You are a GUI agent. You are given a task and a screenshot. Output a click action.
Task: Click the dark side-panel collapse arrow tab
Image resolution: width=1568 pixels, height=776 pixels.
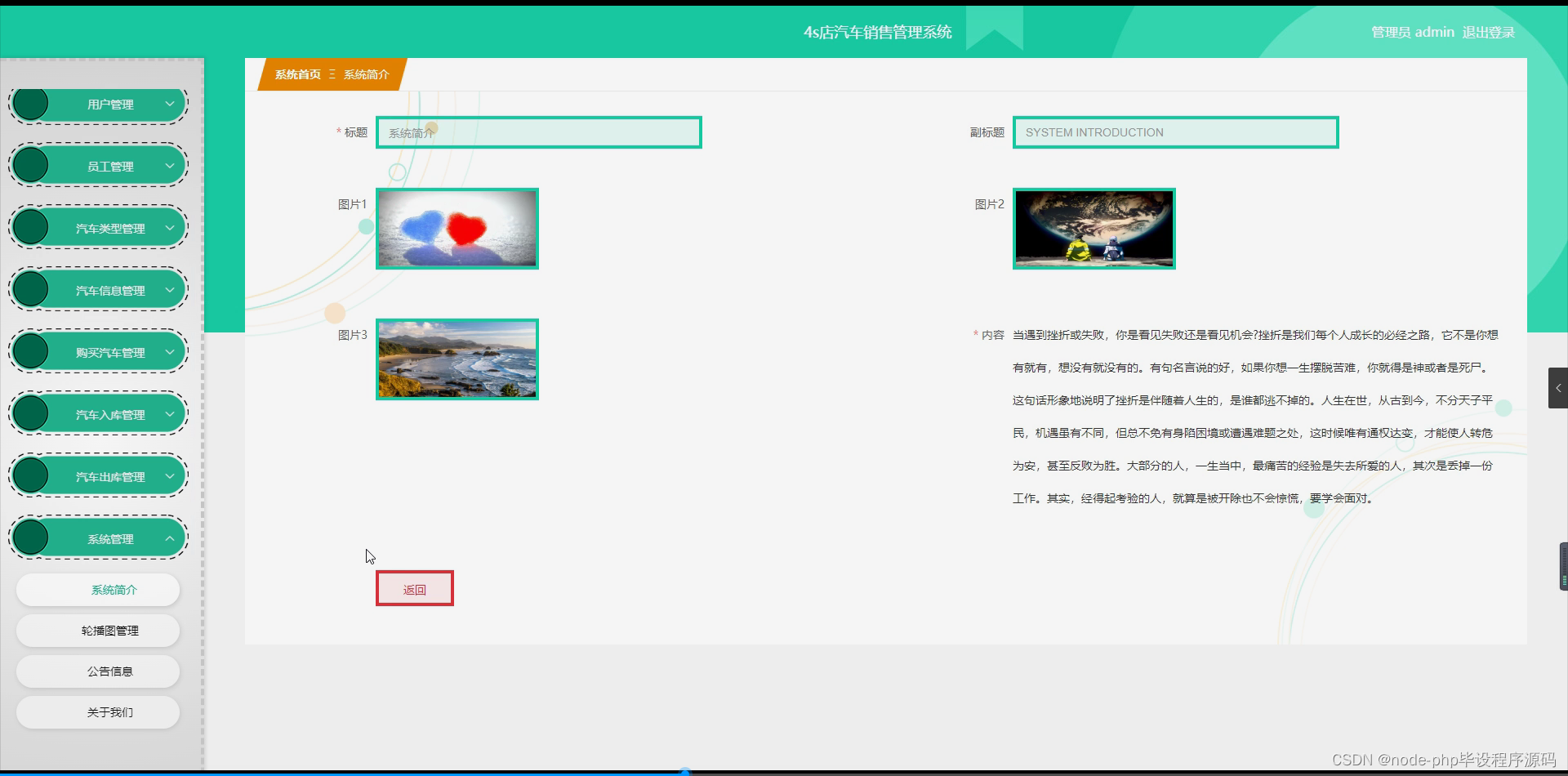coord(1558,388)
